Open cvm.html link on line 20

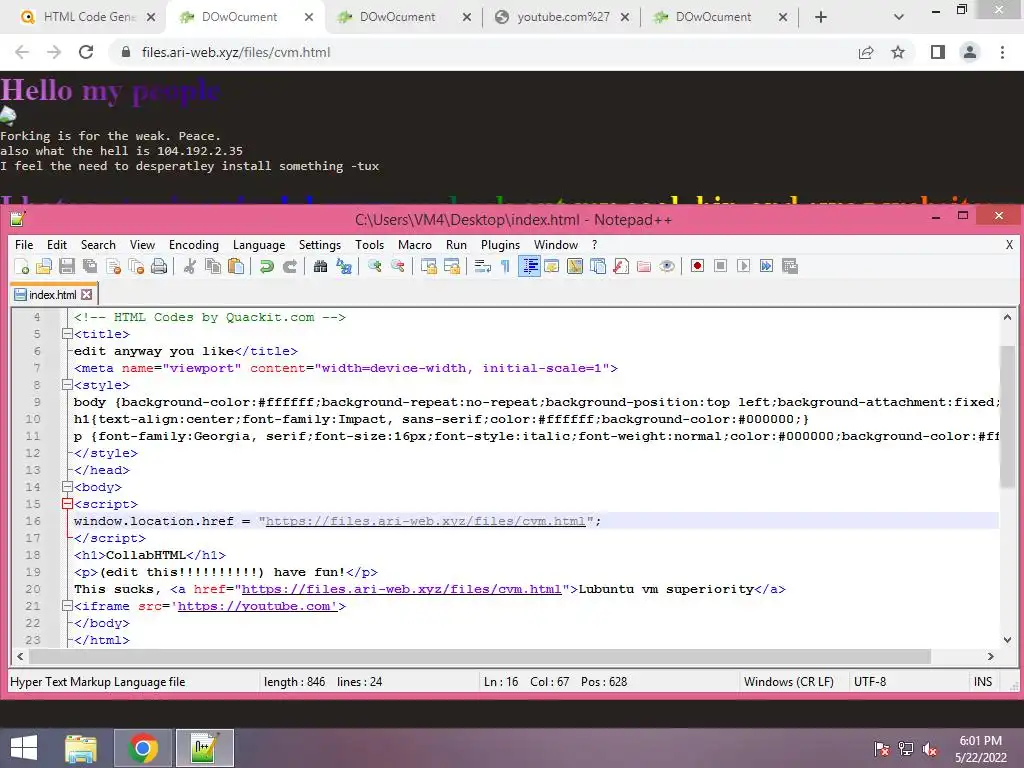click(x=402, y=589)
